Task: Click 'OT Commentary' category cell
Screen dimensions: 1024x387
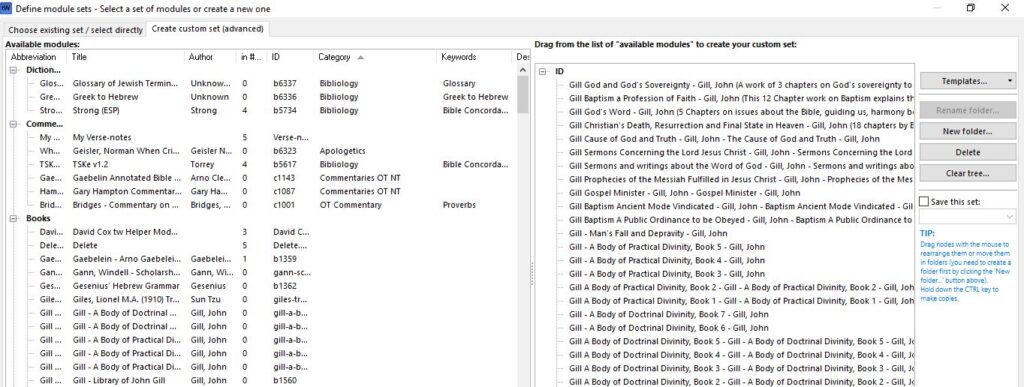Action: click(x=350, y=205)
